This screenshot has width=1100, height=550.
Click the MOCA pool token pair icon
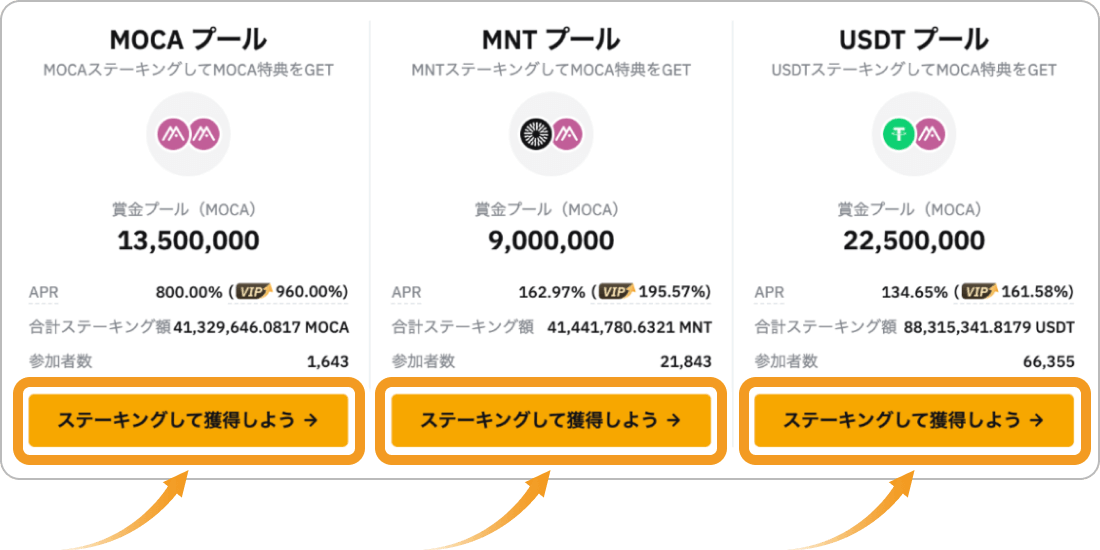(x=188, y=134)
